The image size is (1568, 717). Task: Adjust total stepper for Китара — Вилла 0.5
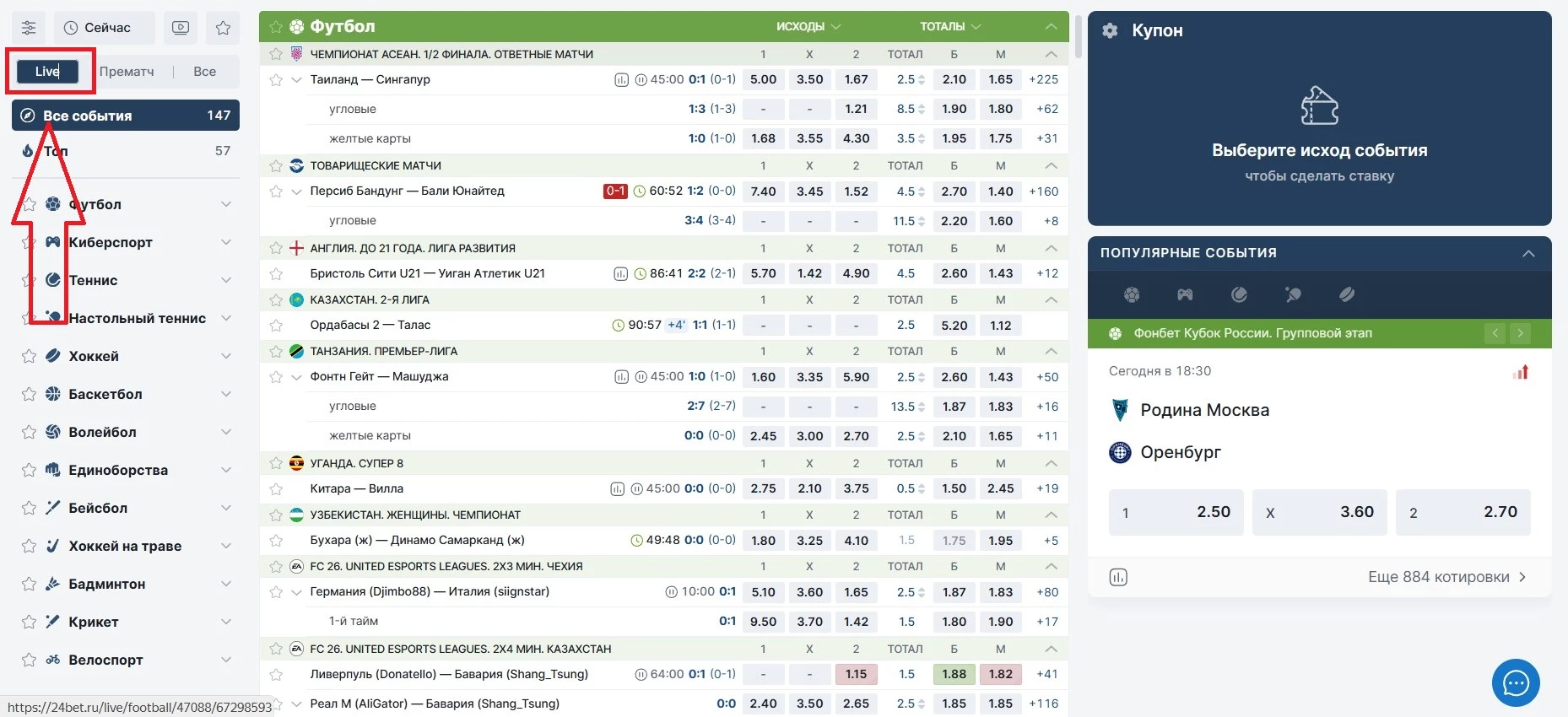(x=922, y=489)
